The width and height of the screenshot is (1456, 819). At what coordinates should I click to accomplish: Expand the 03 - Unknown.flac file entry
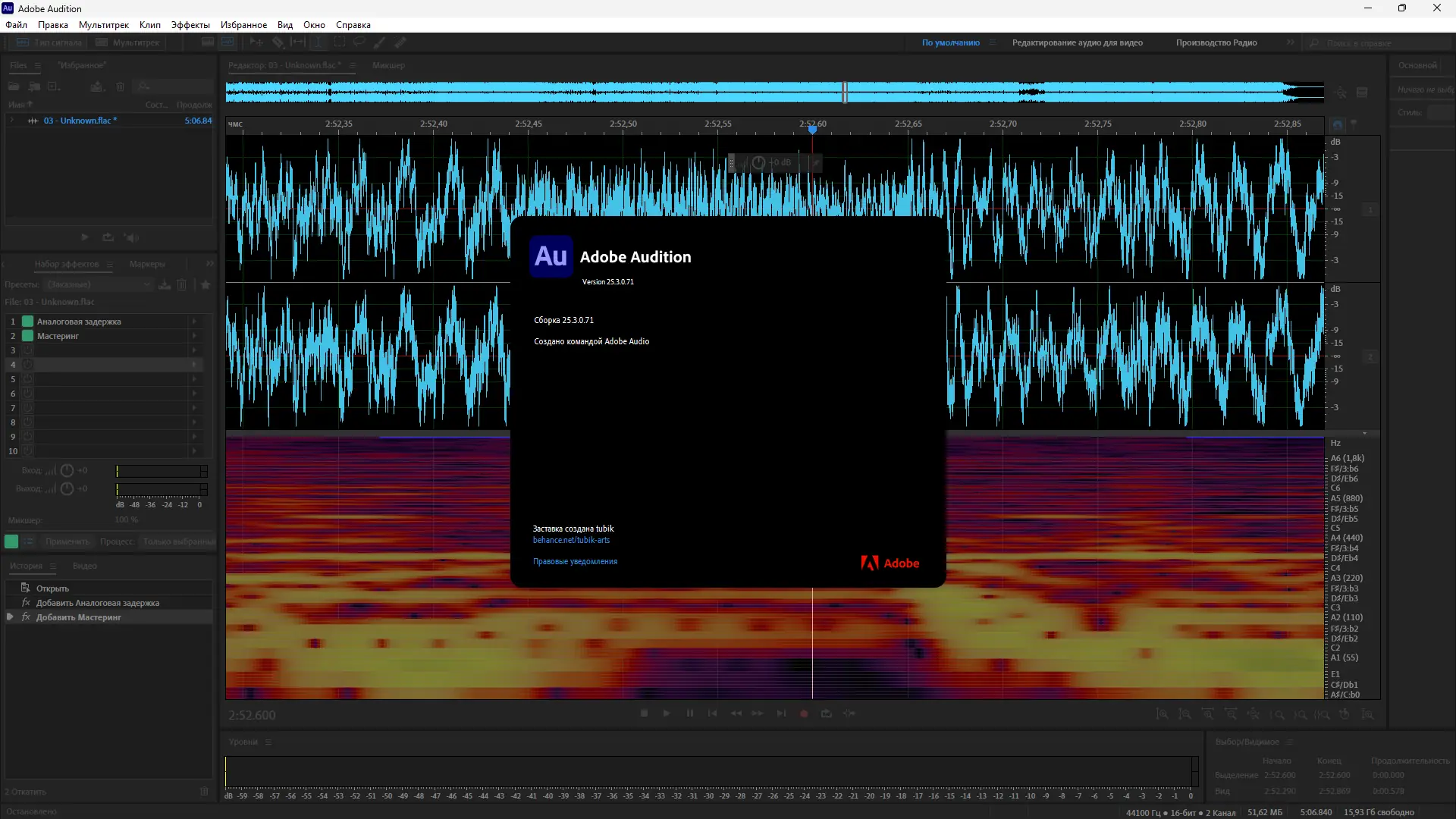pyautogui.click(x=12, y=121)
